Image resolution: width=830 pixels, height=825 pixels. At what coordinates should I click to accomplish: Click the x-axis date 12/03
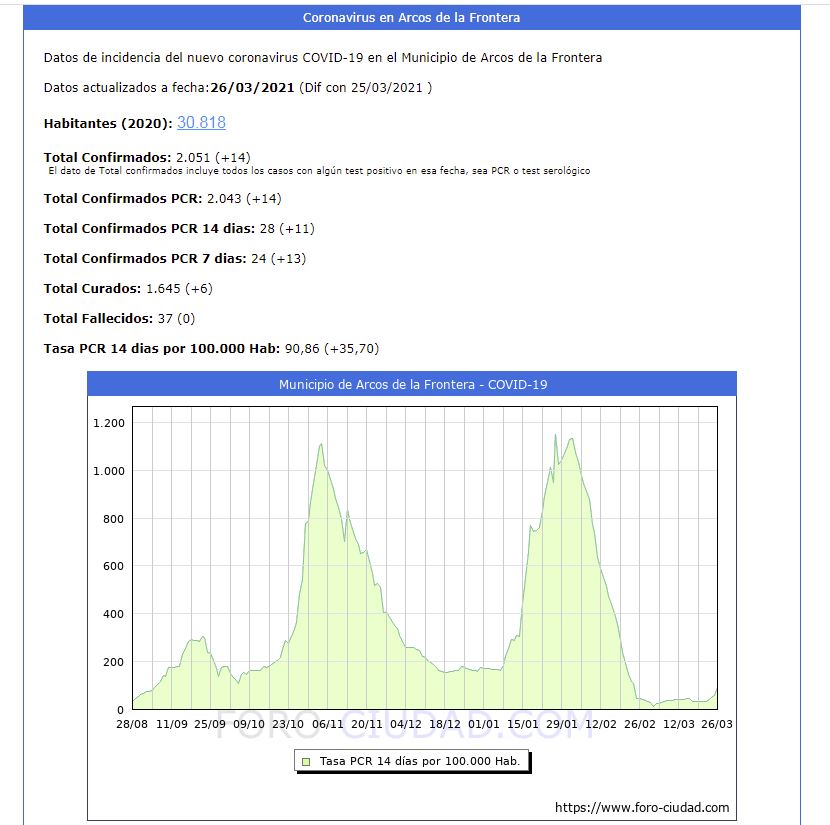pos(679,724)
